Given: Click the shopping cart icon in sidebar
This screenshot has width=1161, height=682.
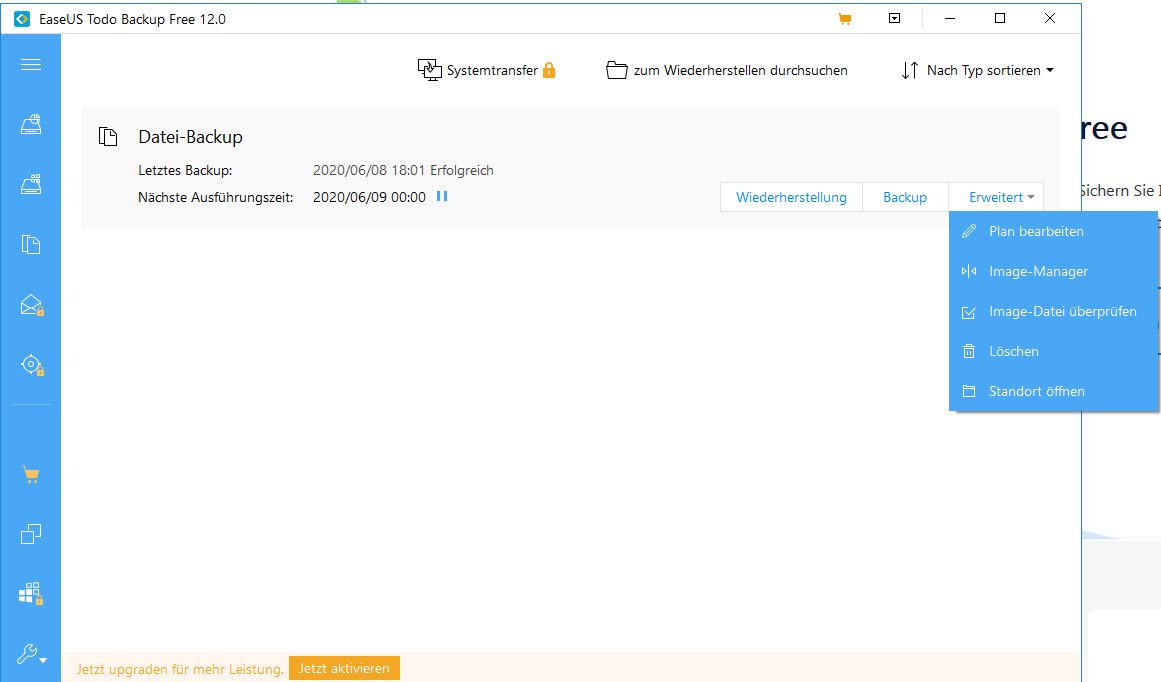Looking at the screenshot, I should point(30,475).
